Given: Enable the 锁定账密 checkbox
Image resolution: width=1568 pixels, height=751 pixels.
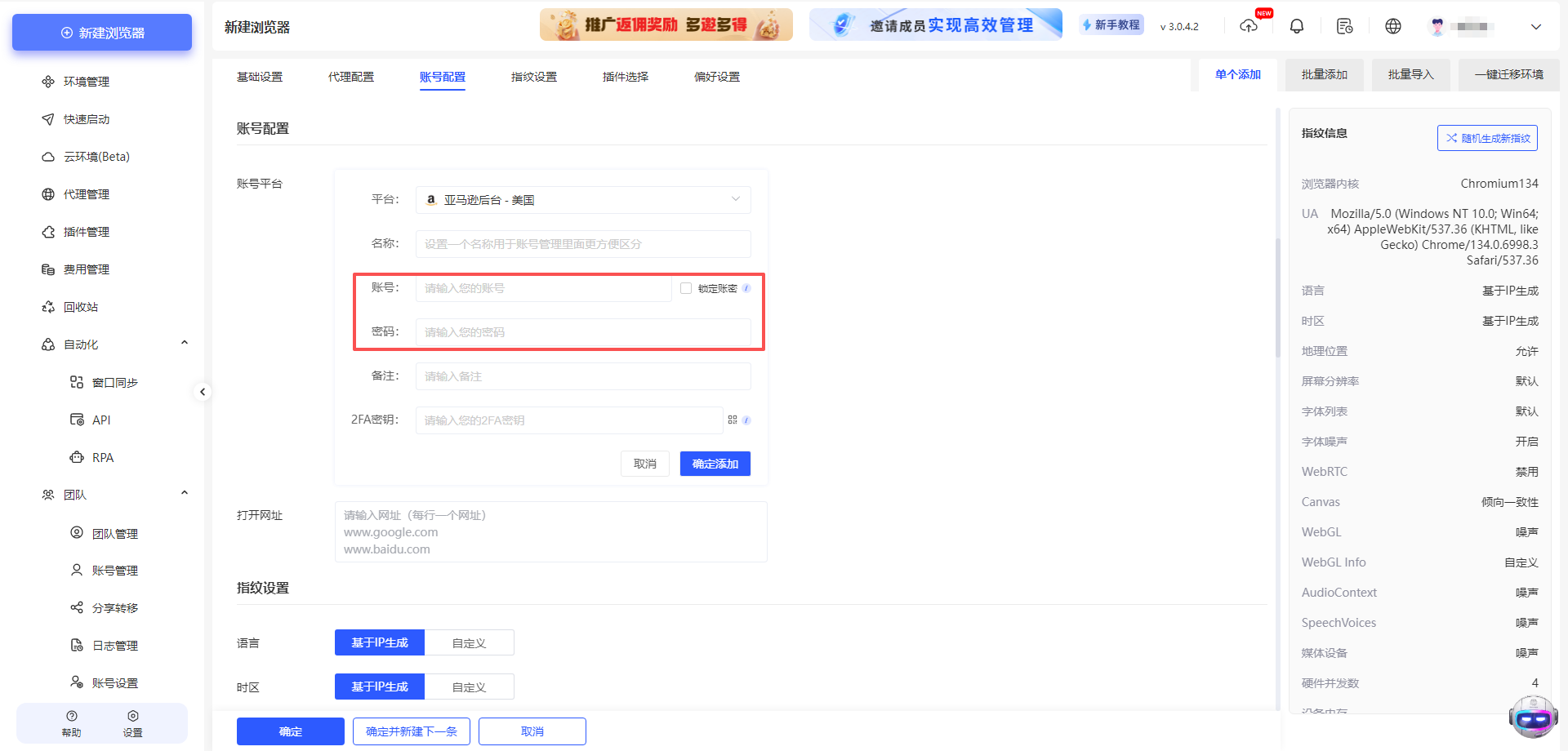Looking at the screenshot, I should click(x=685, y=288).
